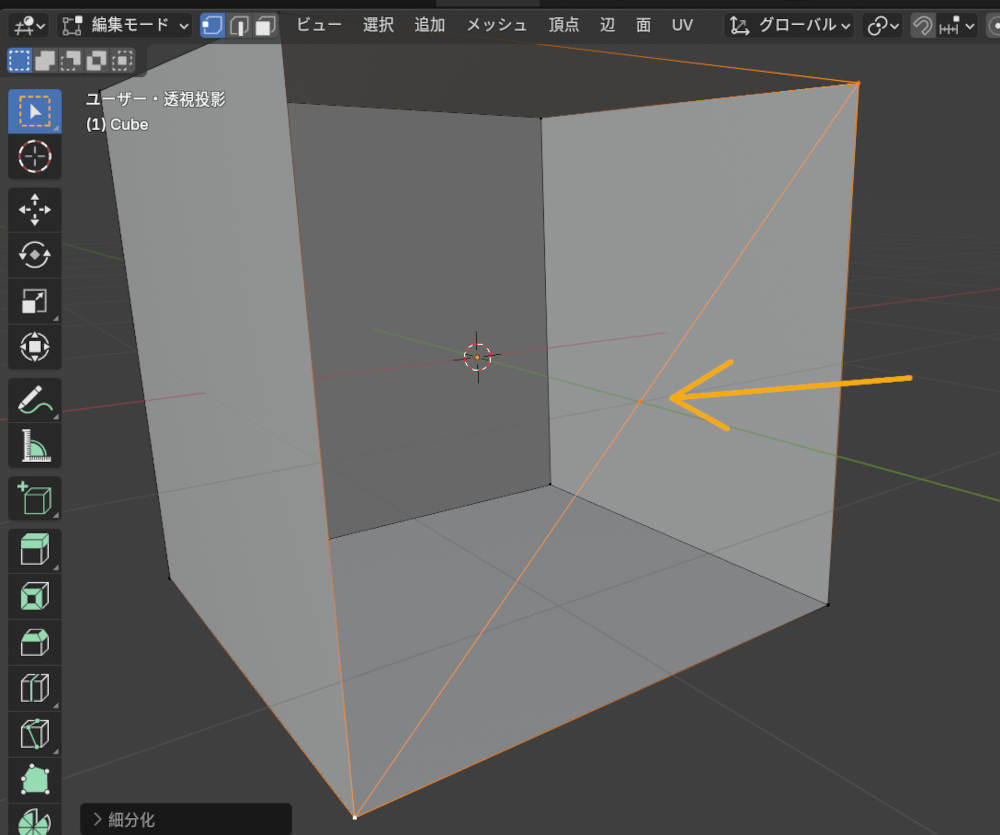
Task: Open the 頂点 menu
Action: pos(563,25)
